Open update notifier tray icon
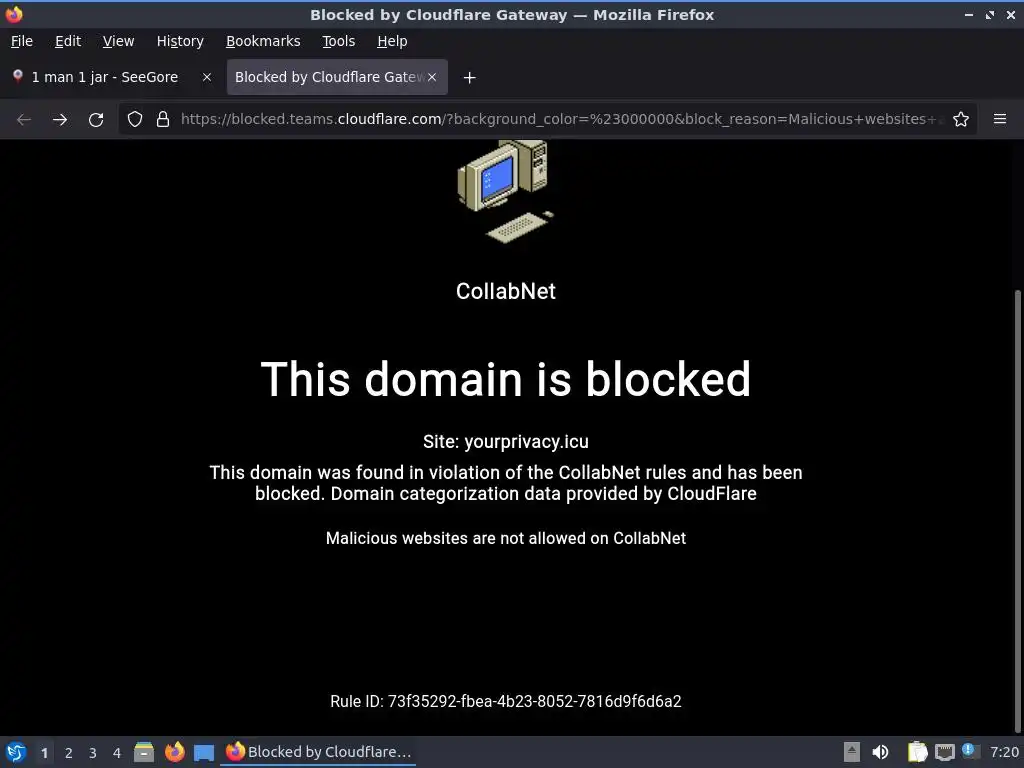The image size is (1024, 768). tap(969, 751)
